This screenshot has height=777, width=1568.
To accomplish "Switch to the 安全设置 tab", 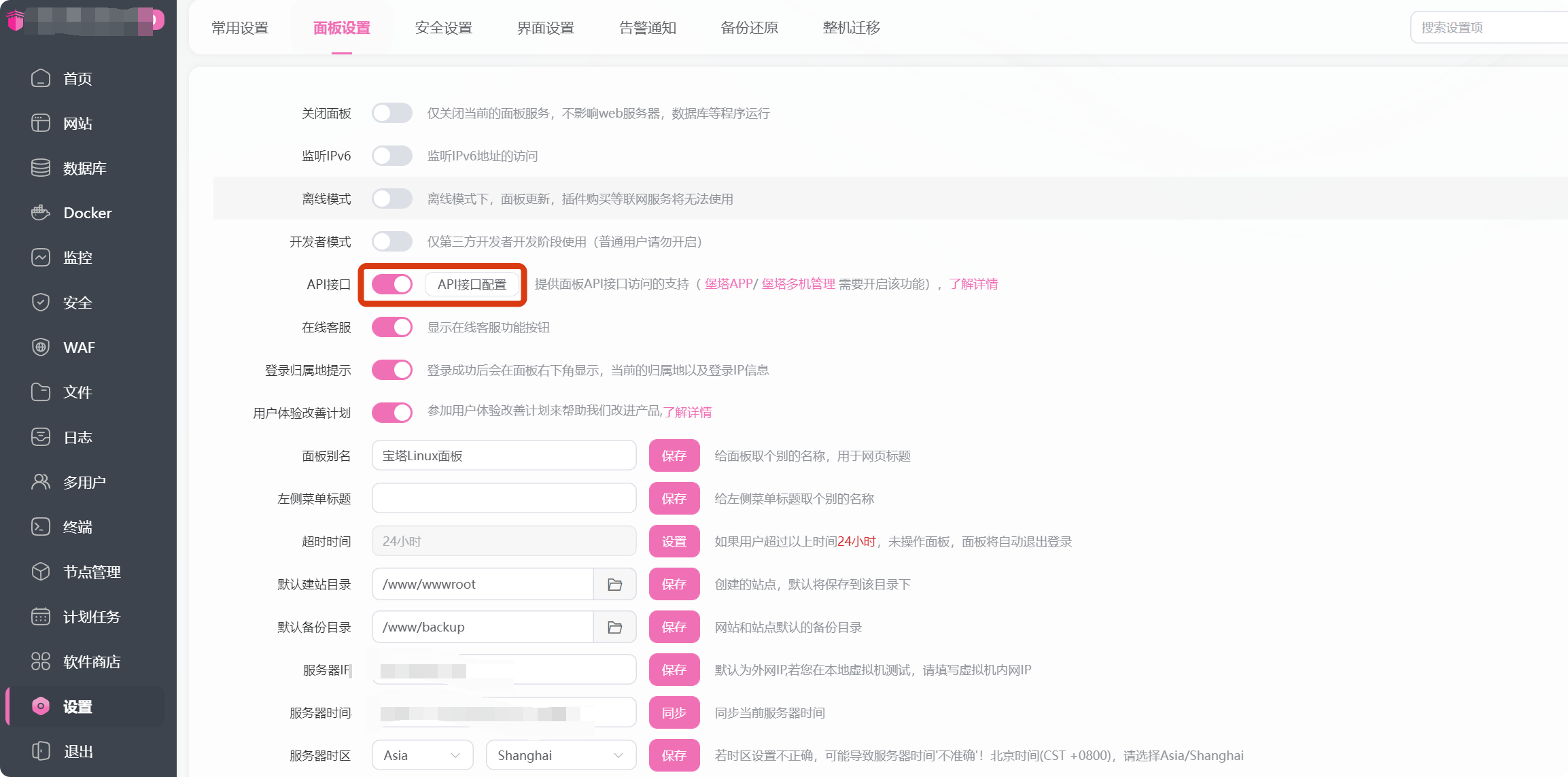I will tap(443, 28).
